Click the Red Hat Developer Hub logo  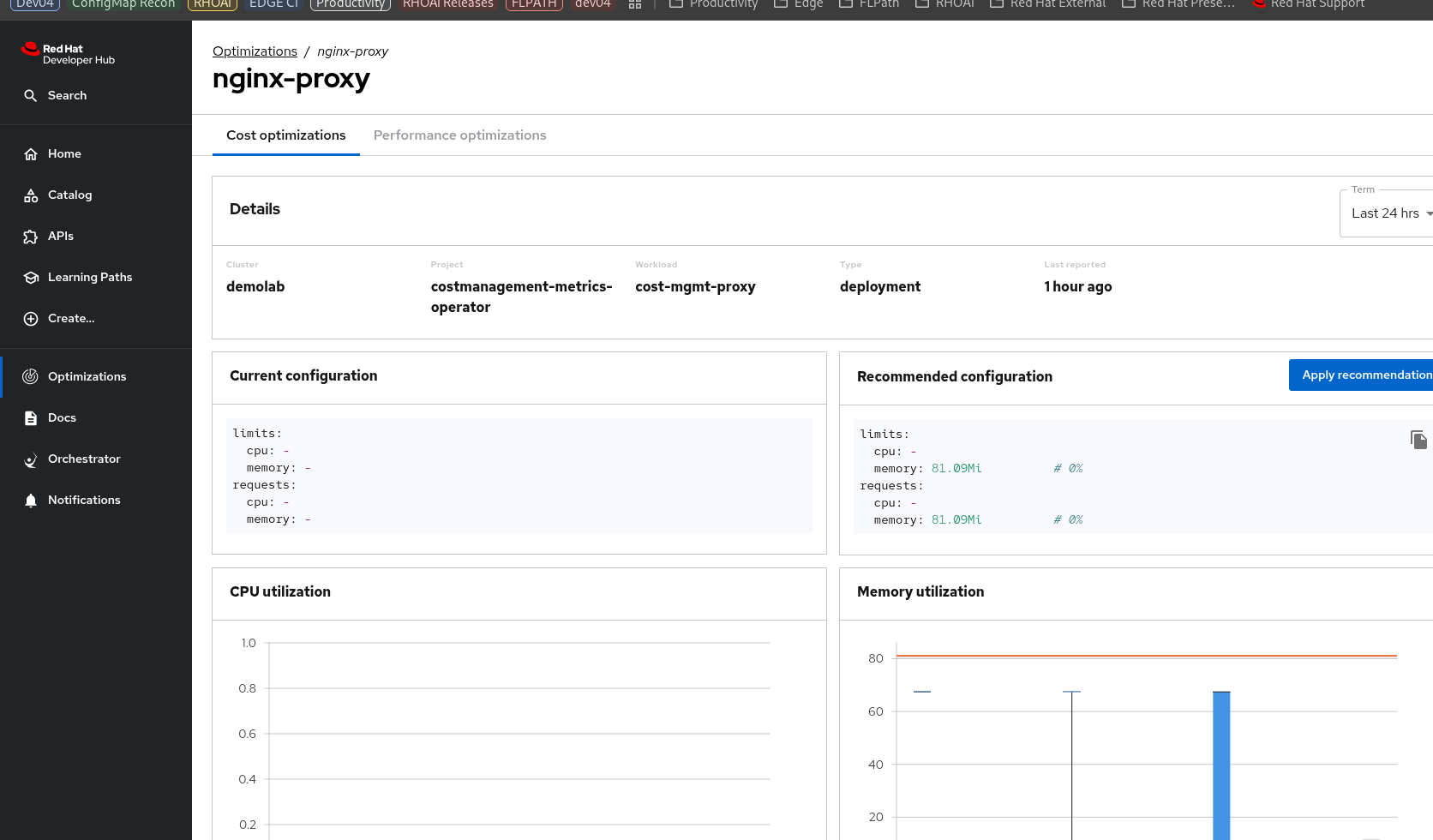click(x=69, y=54)
